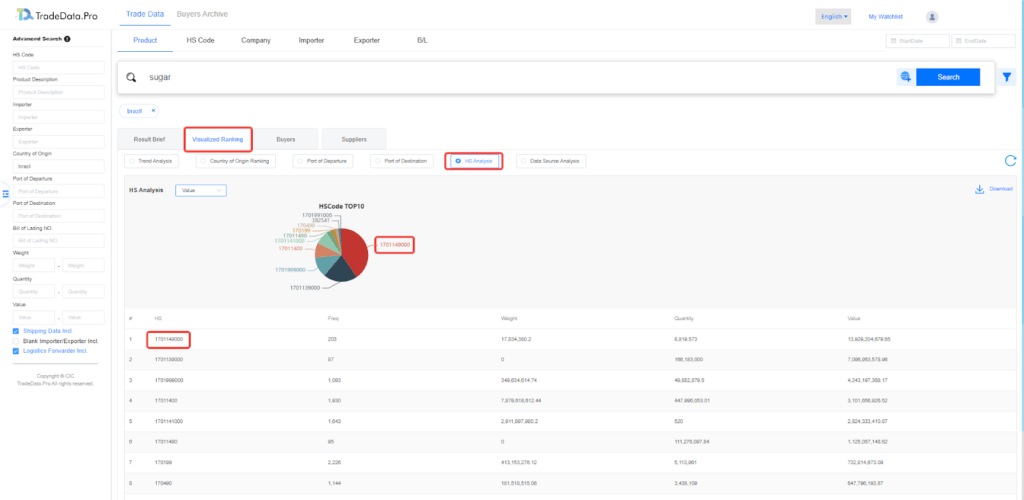Click the sidebar HS Code input field
Image resolution: width=1024 pixels, height=500 pixels.
click(58, 67)
